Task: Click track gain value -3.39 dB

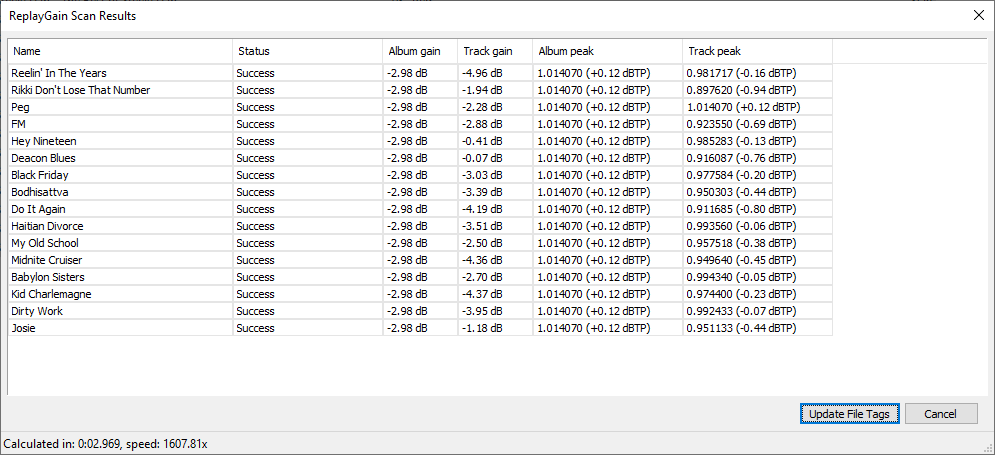Action: (x=482, y=192)
